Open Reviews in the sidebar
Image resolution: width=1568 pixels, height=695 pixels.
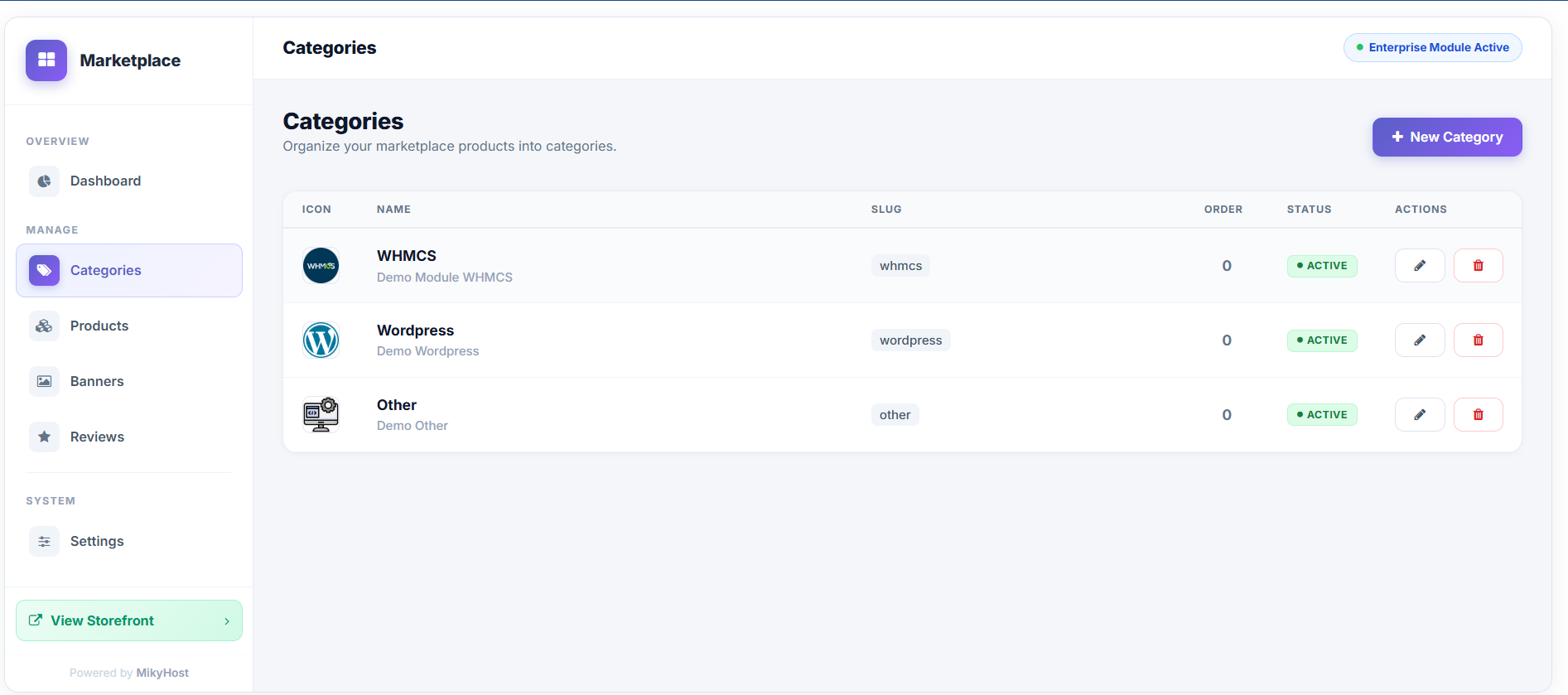129,437
